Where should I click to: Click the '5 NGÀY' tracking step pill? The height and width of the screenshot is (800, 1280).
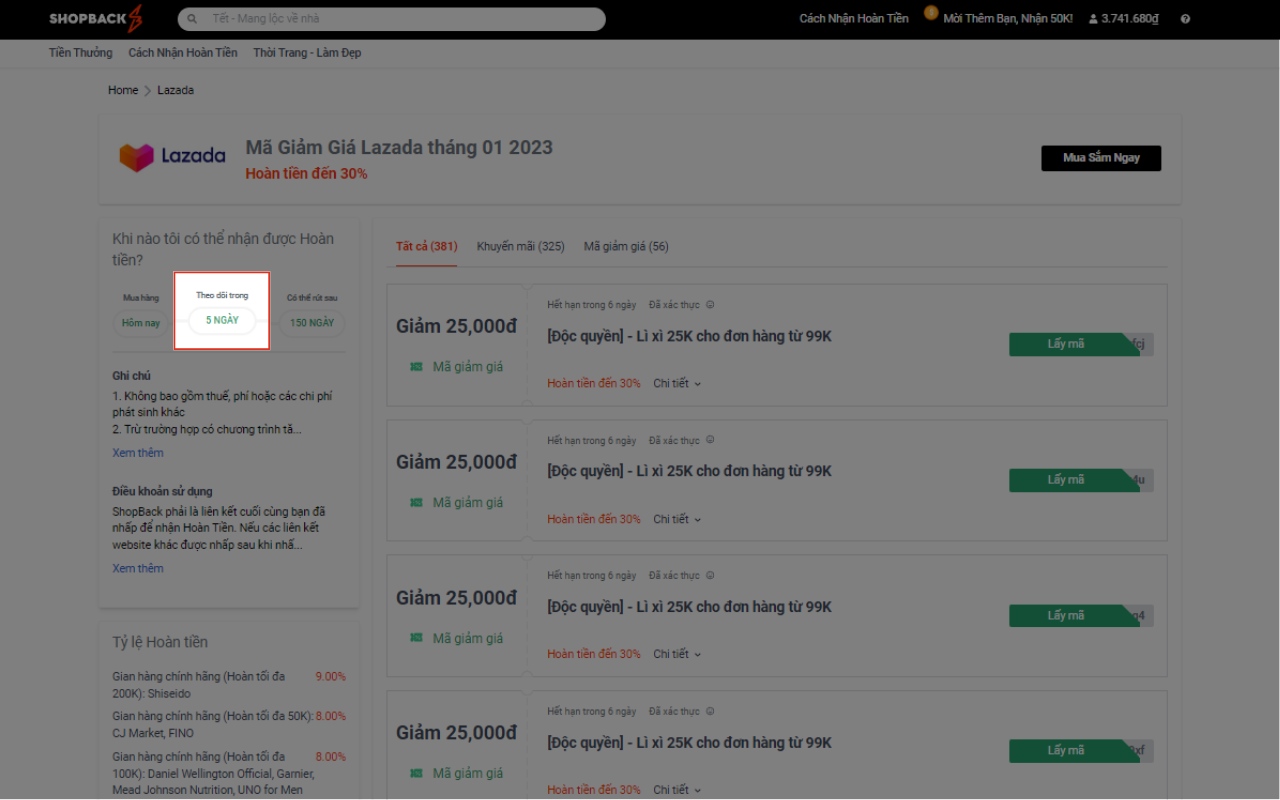(222, 321)
